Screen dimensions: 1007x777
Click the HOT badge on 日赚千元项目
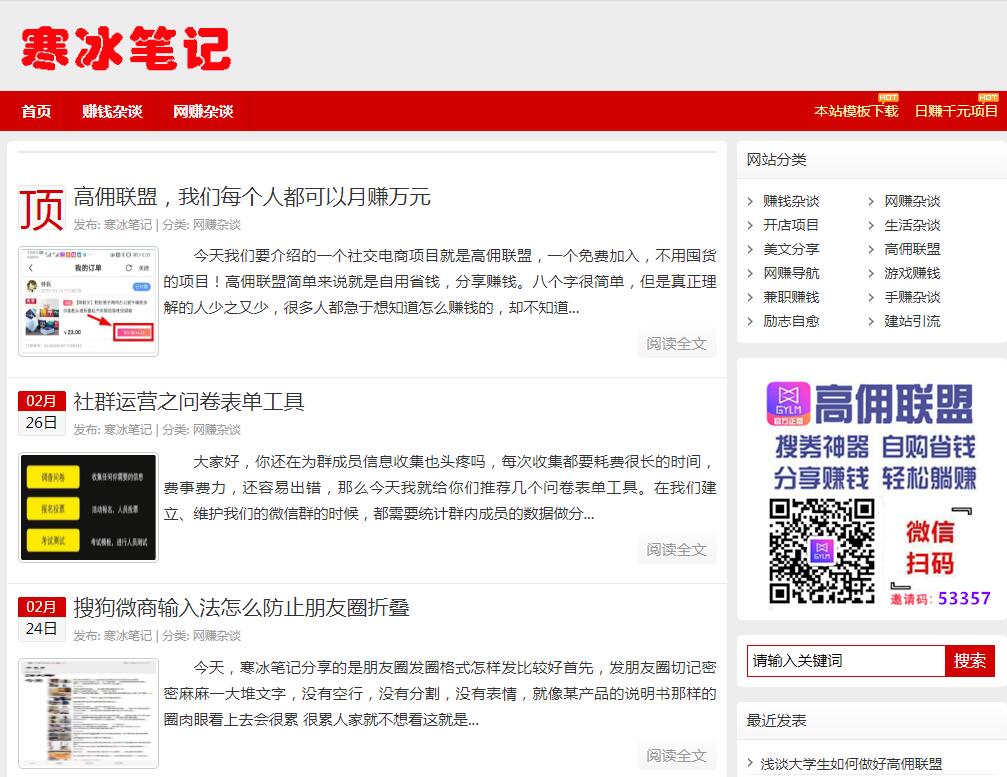[986, 97]
